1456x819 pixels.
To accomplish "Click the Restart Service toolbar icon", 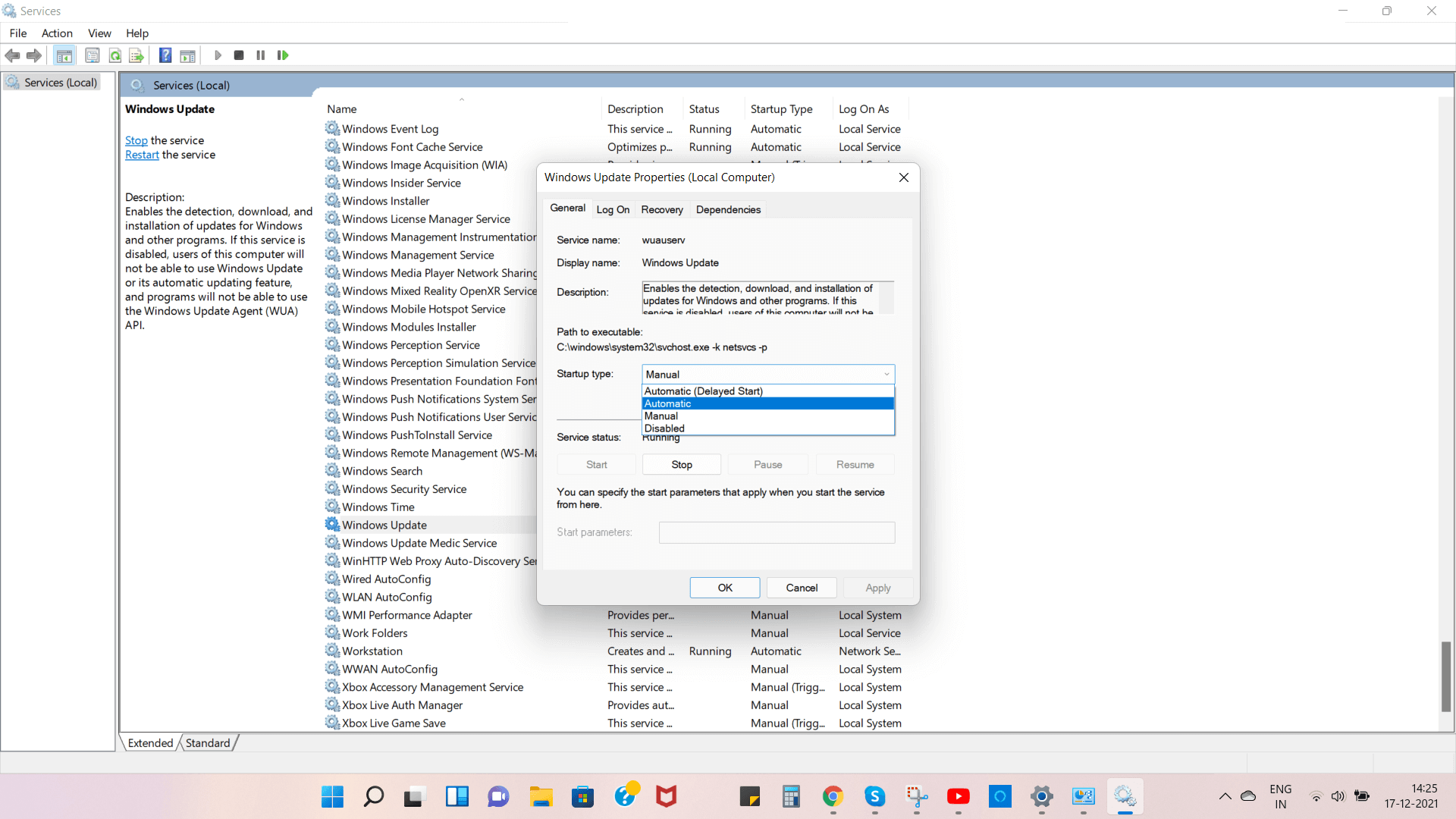I will 283,55.
